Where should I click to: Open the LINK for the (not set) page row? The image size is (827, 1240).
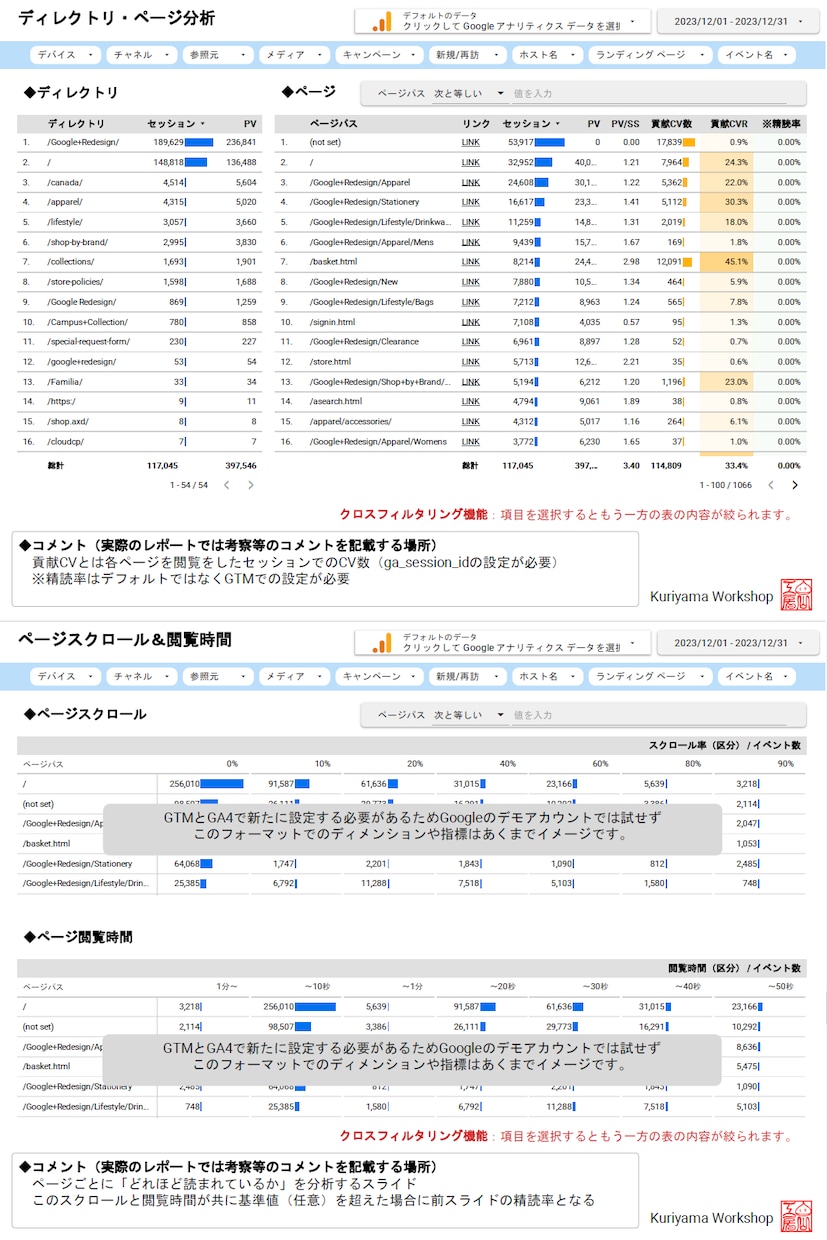click(x=470, y=143)
